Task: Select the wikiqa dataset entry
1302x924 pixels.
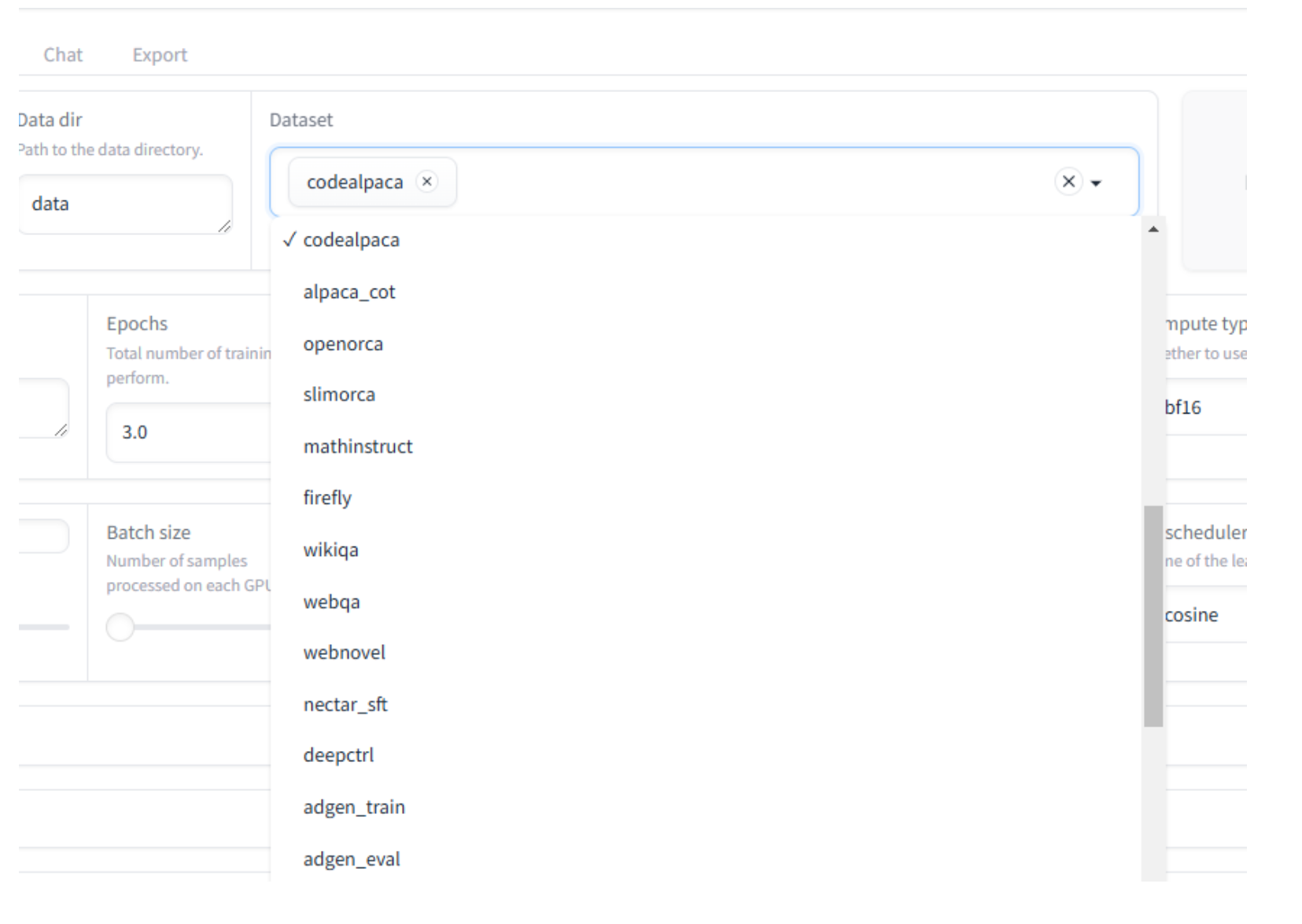Action: click(x=330, y=550)
